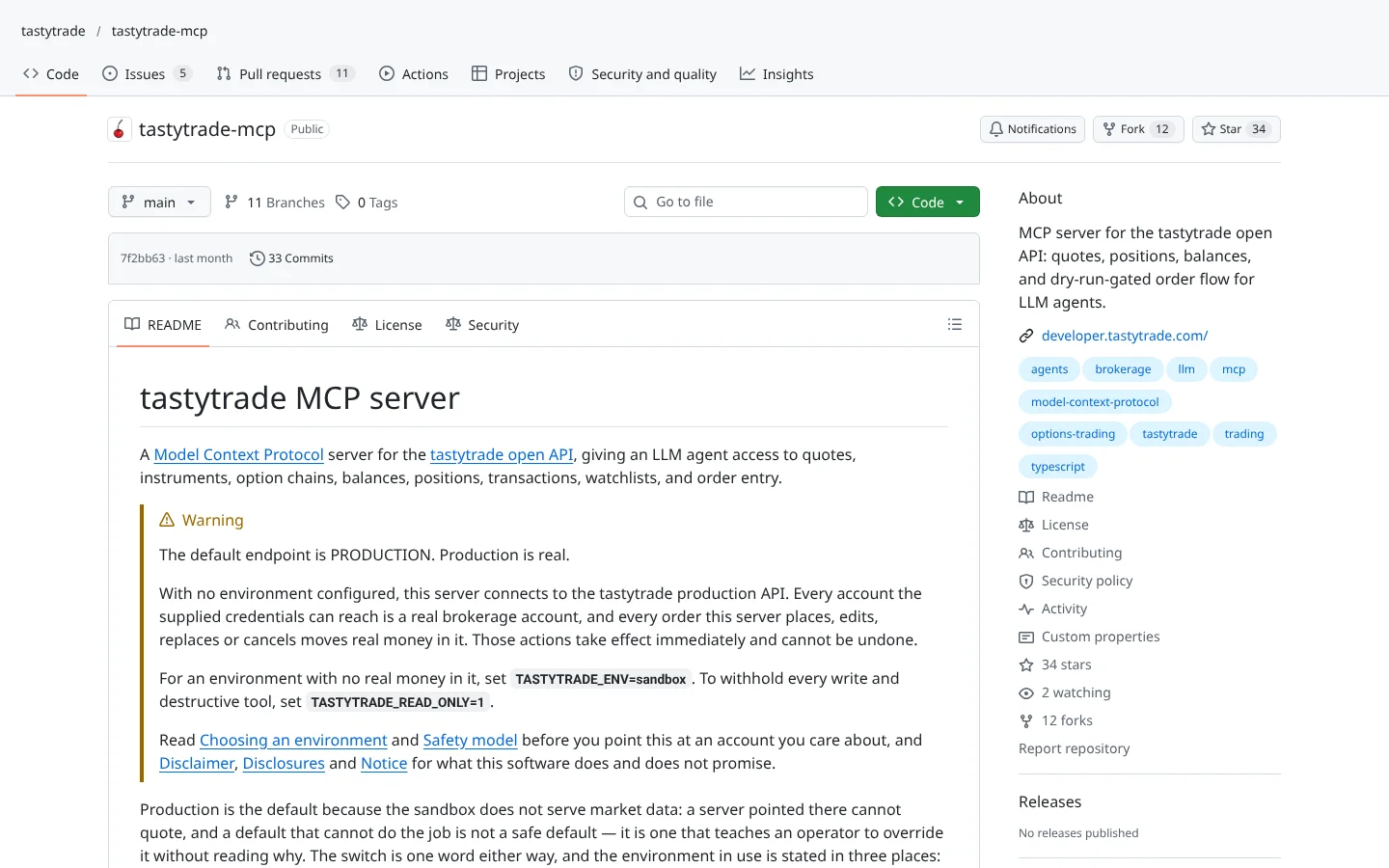Screen dimensions: 1389x868
Task: Click the tastytrade-mcp repository avatar icon
Action: coord(120,129)
